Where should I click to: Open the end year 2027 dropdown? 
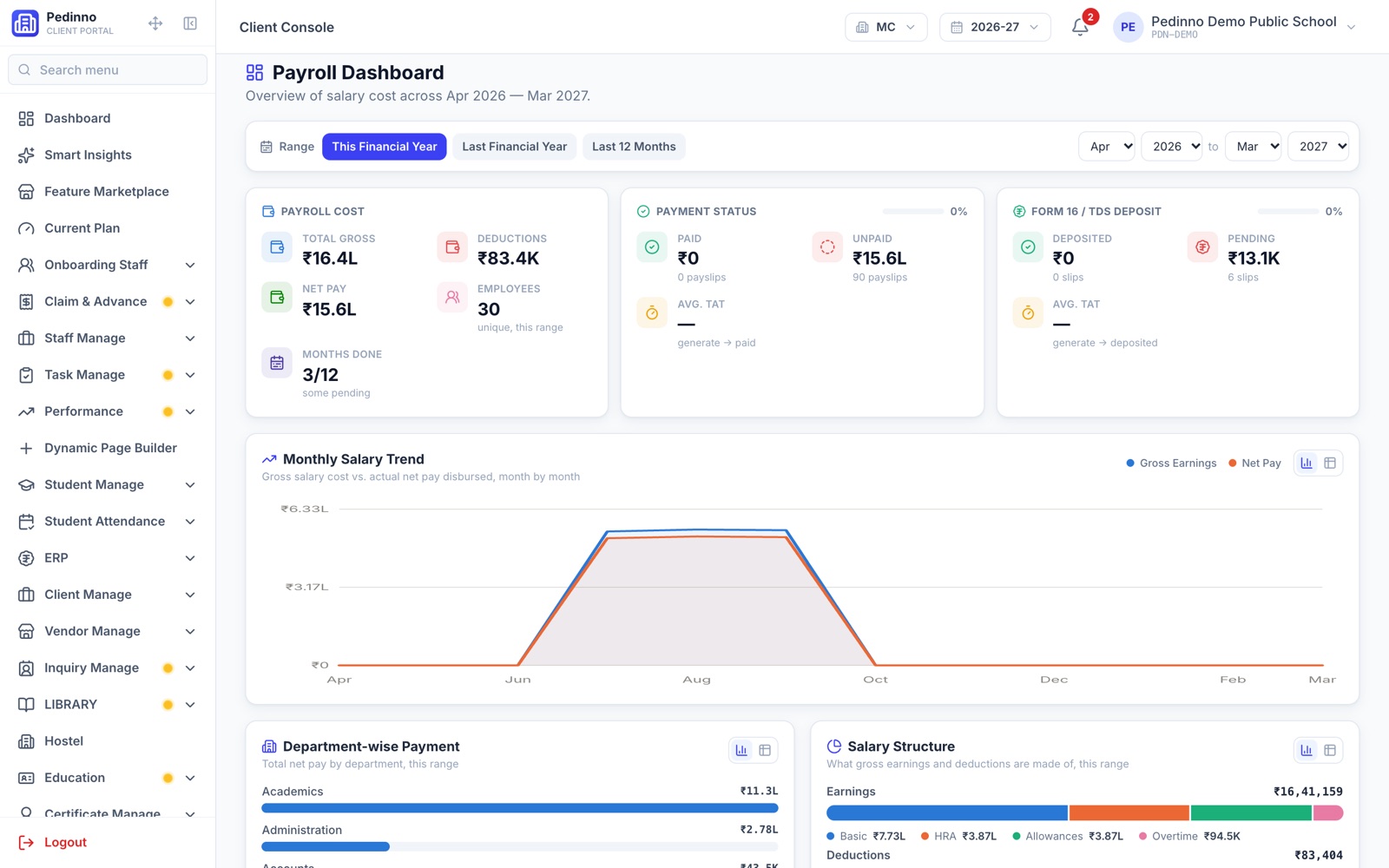point(1319,147)
